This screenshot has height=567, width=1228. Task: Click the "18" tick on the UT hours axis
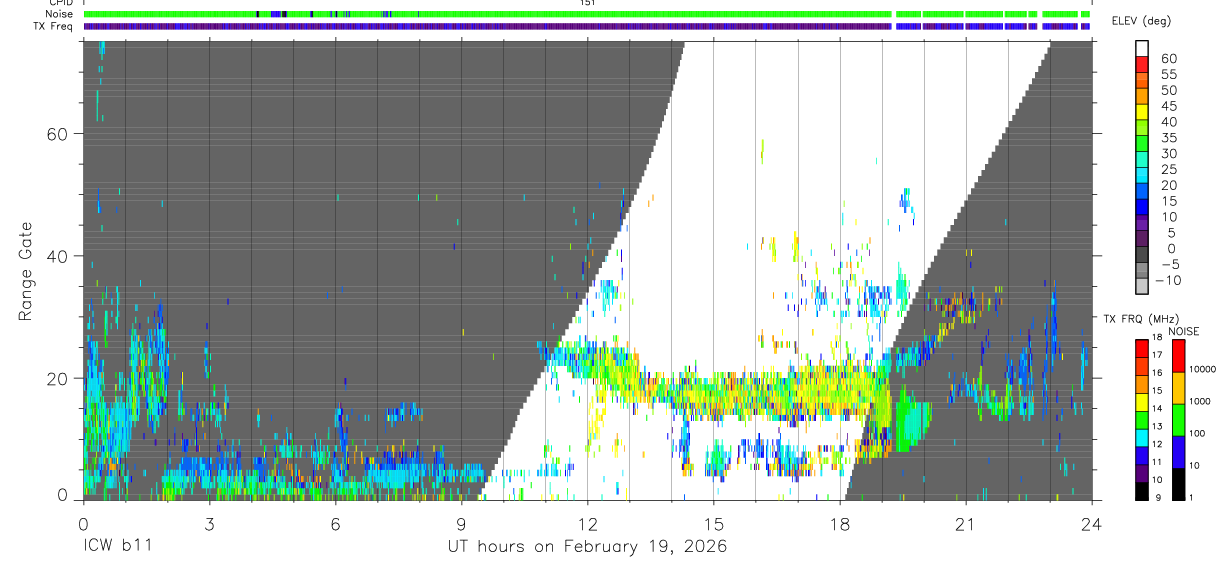pos(840,524)
